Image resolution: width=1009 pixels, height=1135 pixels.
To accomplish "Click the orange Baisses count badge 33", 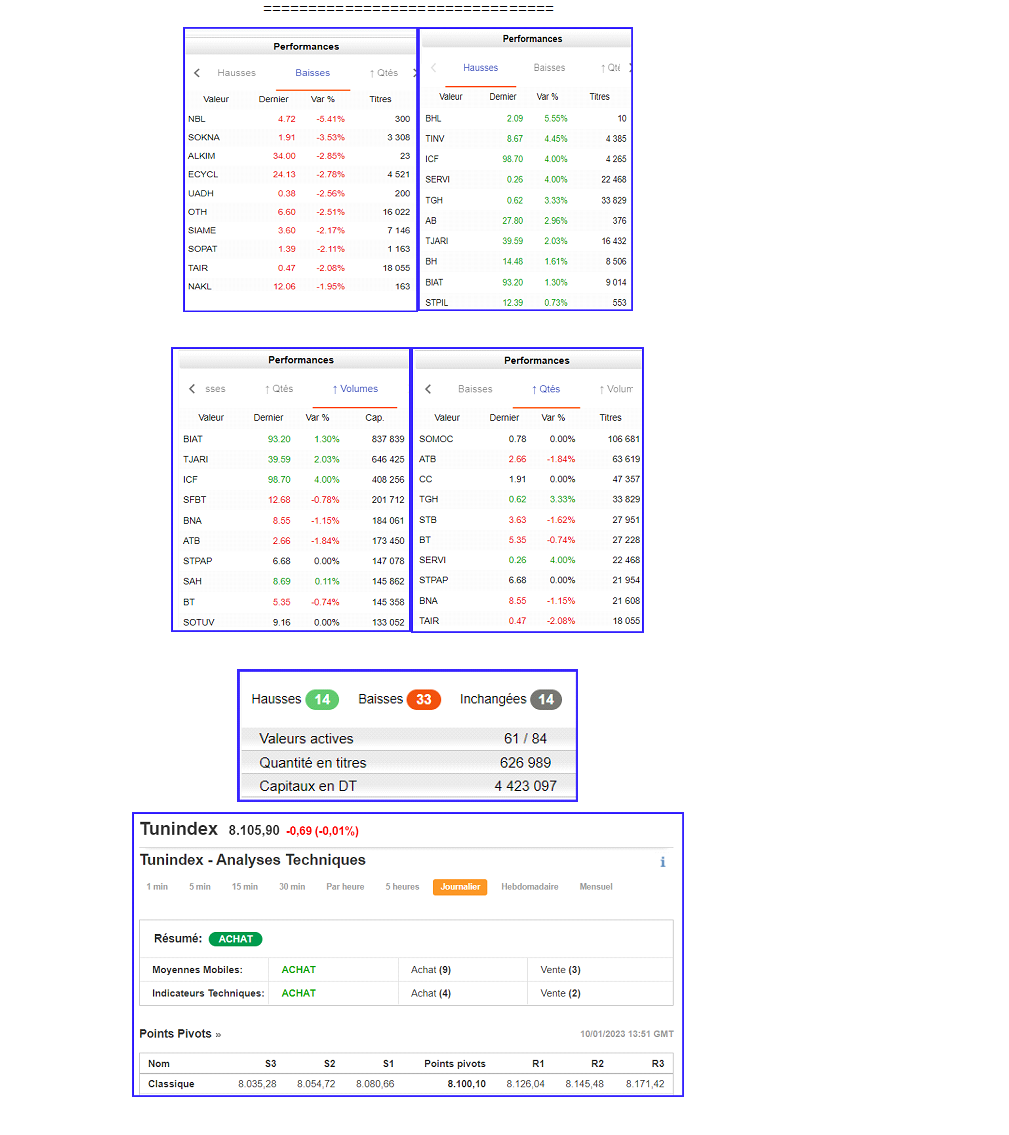I will click(423, 700).
